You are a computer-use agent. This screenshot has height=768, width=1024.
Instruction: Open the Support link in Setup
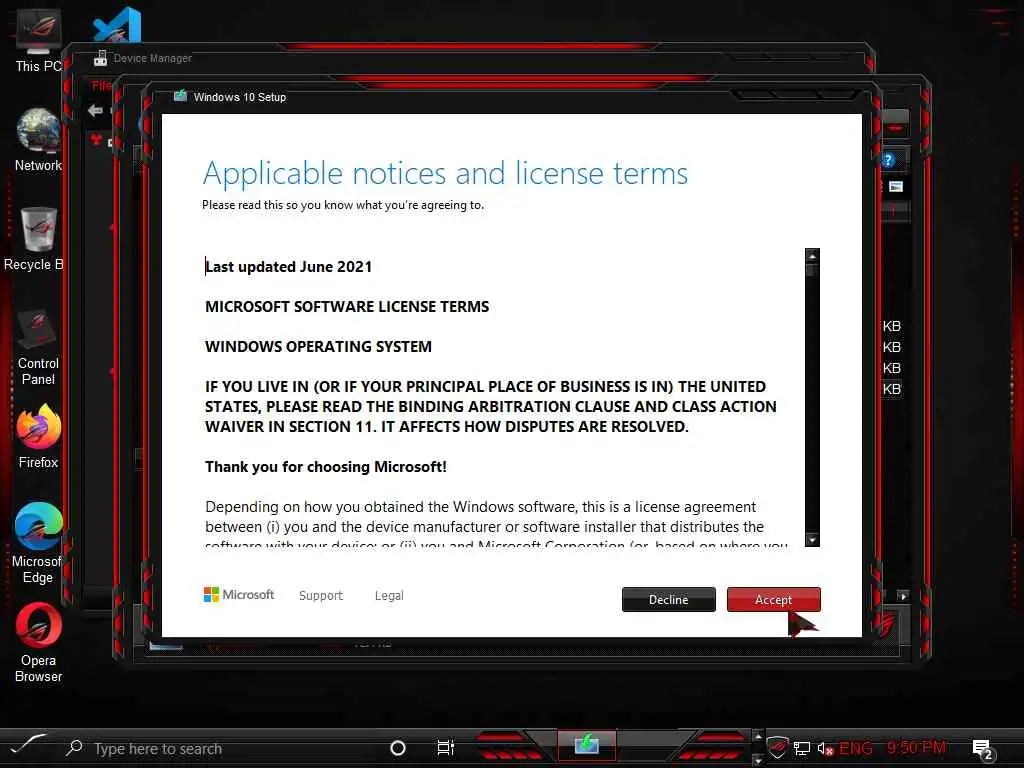321,596
